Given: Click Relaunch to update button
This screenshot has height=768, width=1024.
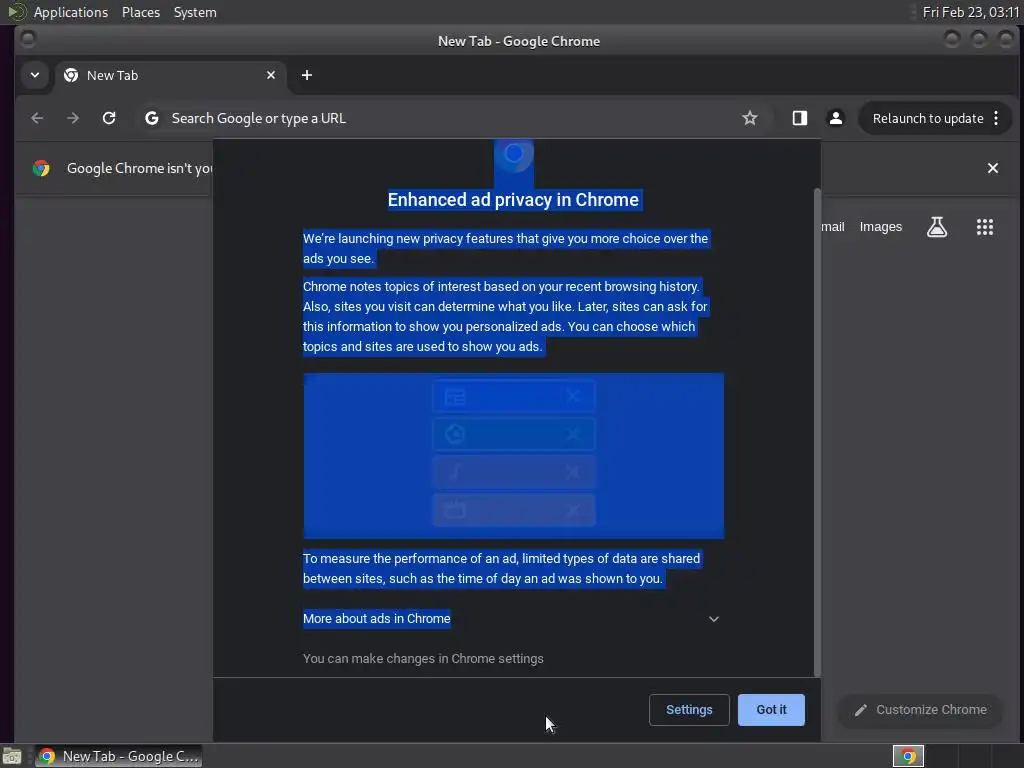Looking at the screenshot, I should click(927, 118).
